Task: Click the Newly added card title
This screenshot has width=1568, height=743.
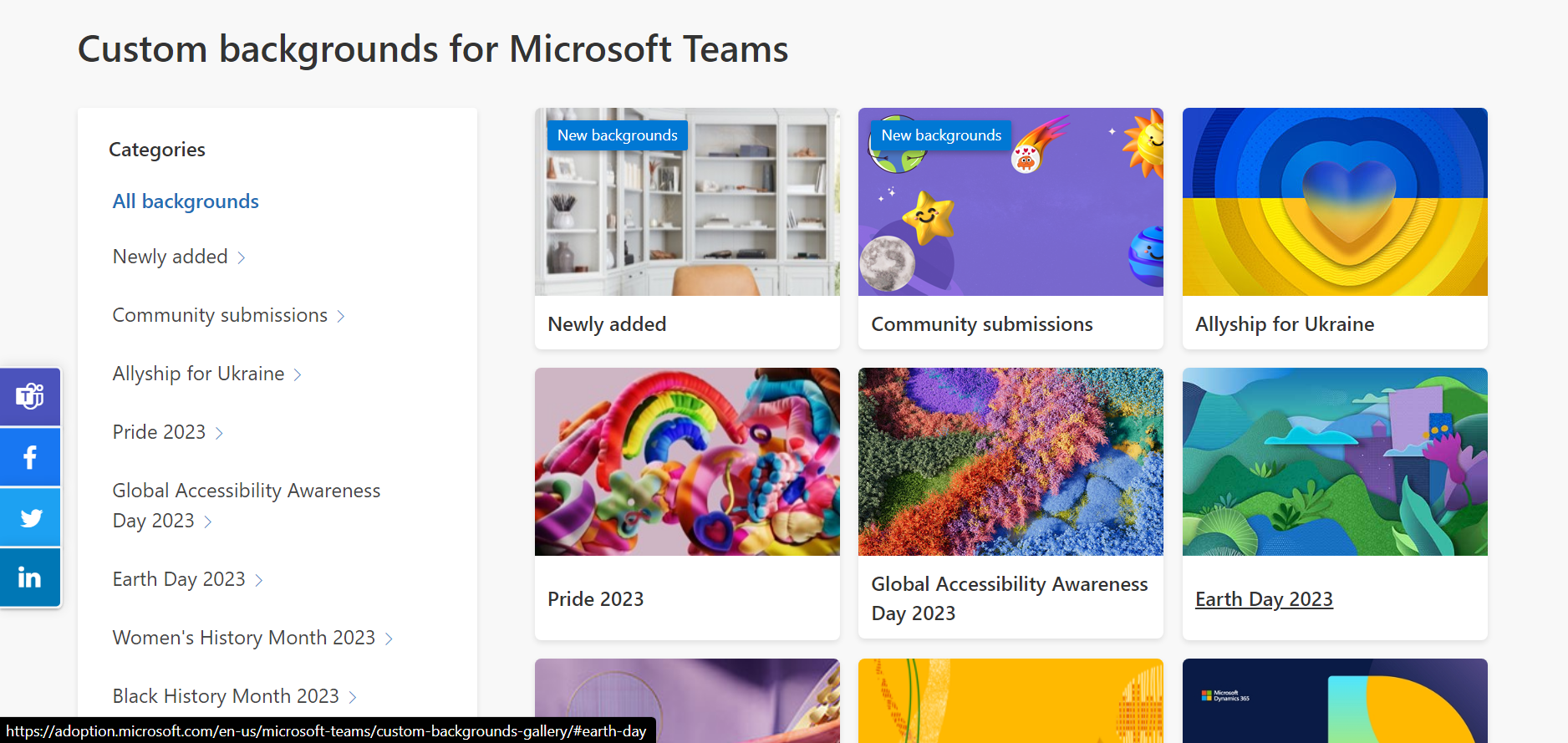Action: (x=607, y=324)
